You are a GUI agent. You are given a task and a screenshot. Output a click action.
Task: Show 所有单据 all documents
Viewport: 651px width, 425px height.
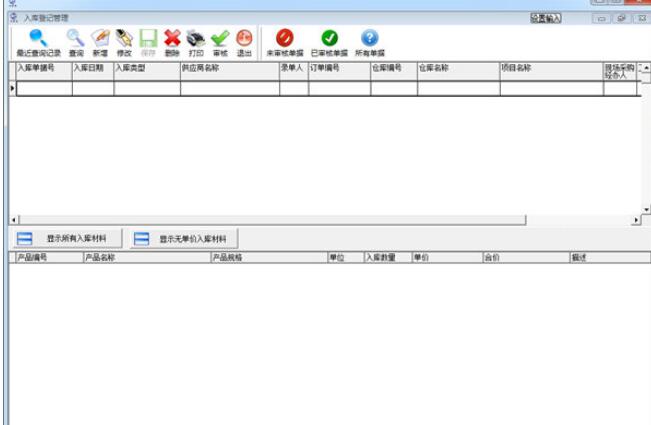370,43
